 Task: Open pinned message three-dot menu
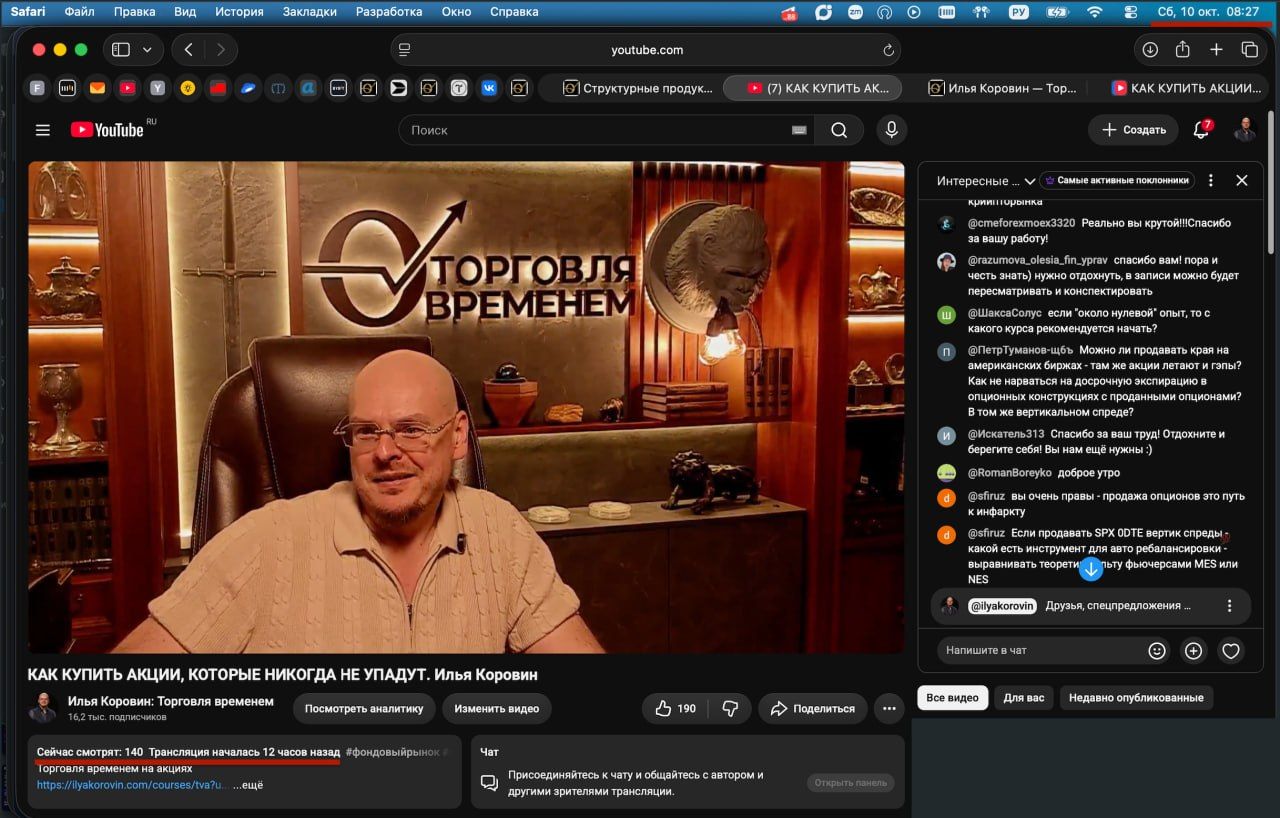click(1229, 606)
